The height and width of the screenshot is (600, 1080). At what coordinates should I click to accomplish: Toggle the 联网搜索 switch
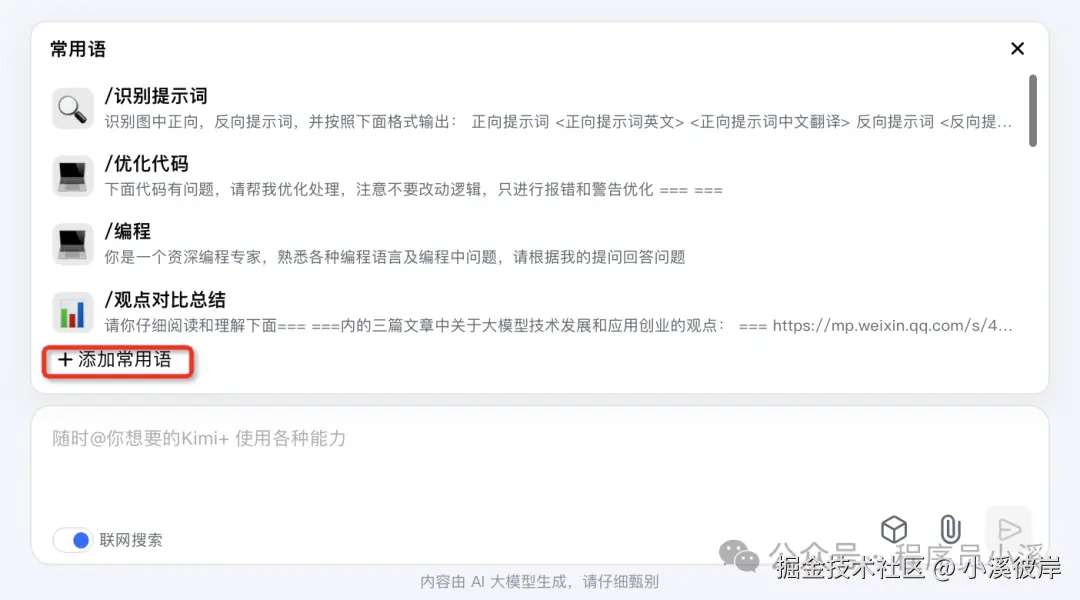[73, 540]
